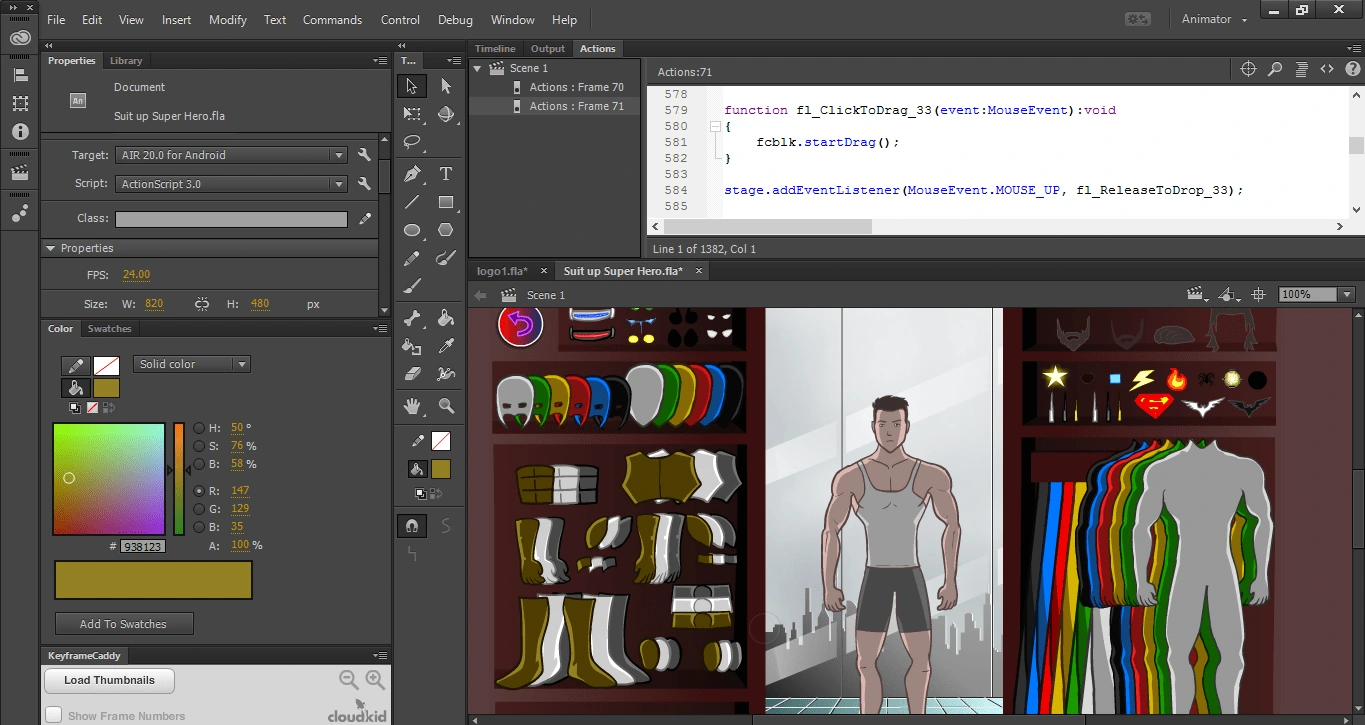Viewport: 1365px width, 725px height.
Task: Select the R red radio button
Action: coord(199,491)
